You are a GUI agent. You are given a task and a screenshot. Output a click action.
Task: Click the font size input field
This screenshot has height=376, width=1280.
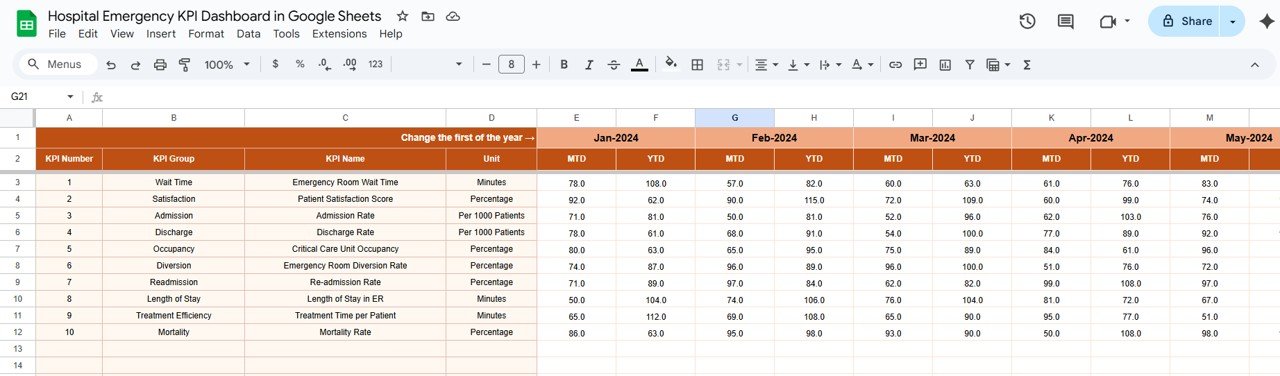pyautogui.click(x=511, y=64)
